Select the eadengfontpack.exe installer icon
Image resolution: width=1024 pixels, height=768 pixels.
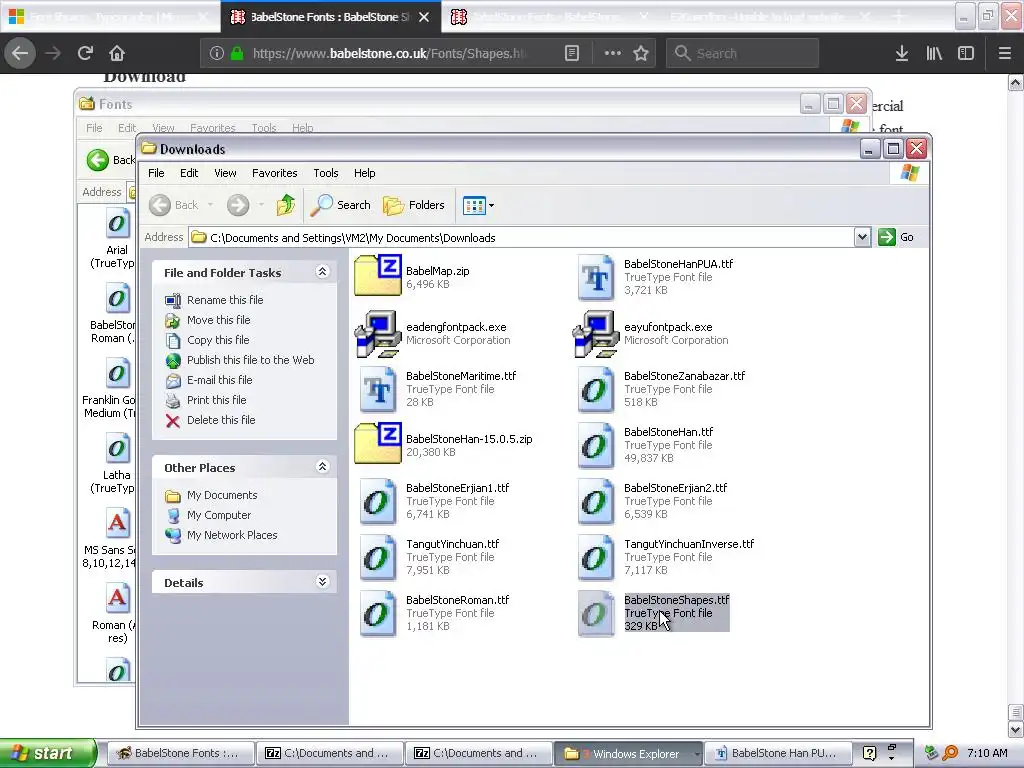[x=378, y=334]
